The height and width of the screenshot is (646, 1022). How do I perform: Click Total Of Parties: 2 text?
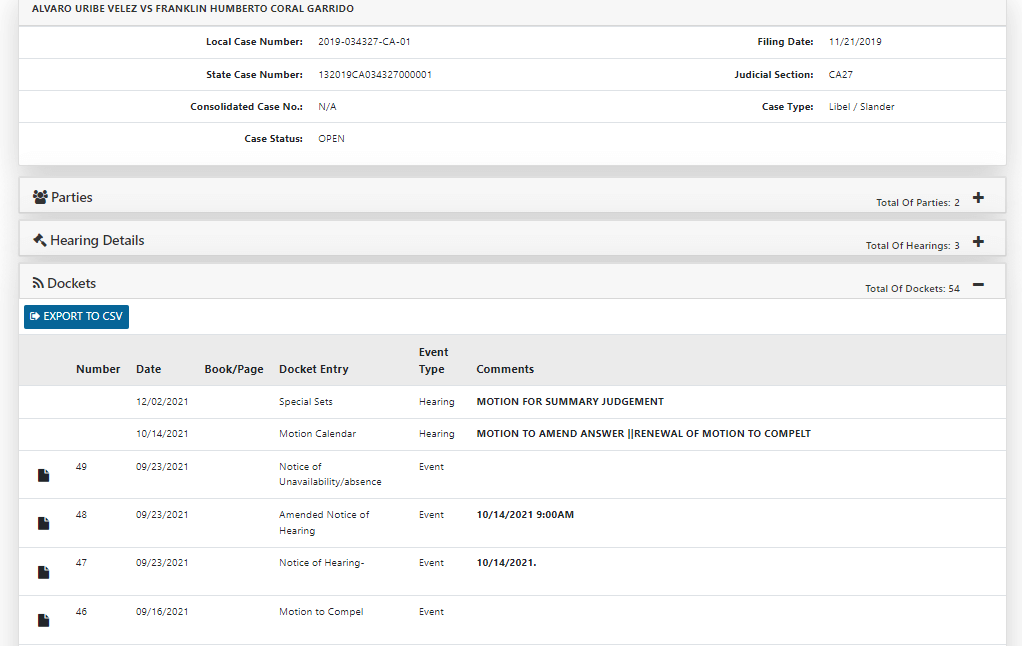(x=918, y=203)
